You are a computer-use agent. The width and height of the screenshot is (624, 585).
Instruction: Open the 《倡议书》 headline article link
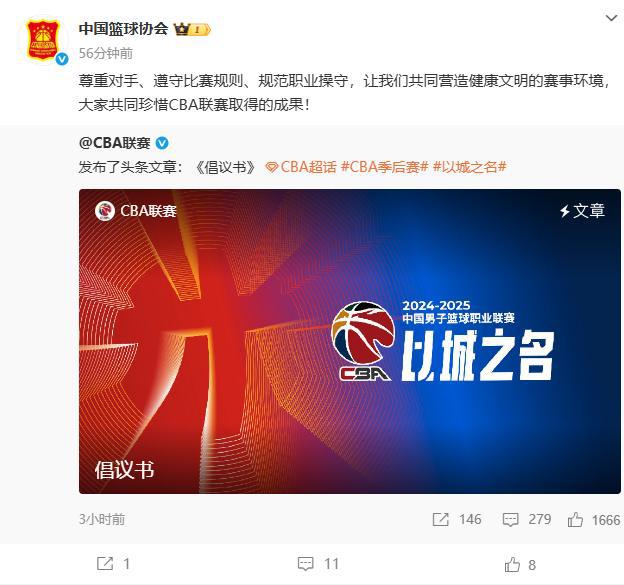(x=225, y=167)
